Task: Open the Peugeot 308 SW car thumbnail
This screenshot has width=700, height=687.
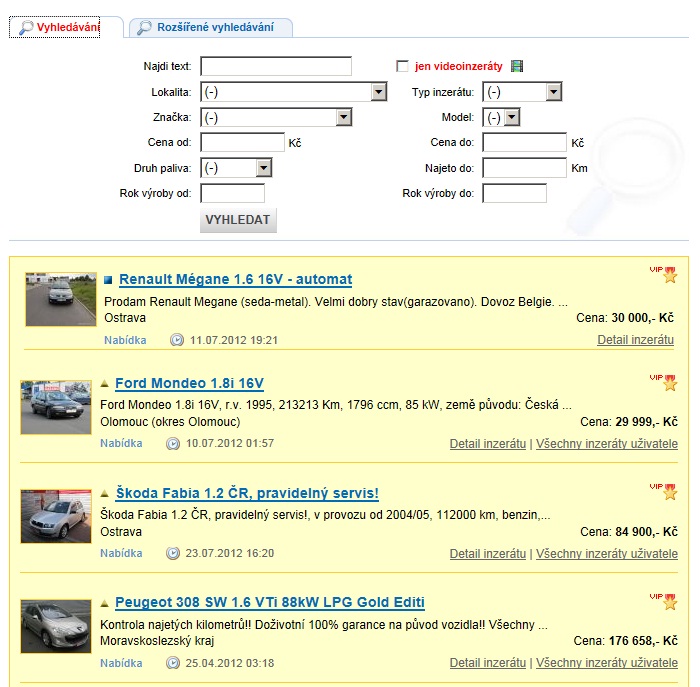Action: [56, 626]
